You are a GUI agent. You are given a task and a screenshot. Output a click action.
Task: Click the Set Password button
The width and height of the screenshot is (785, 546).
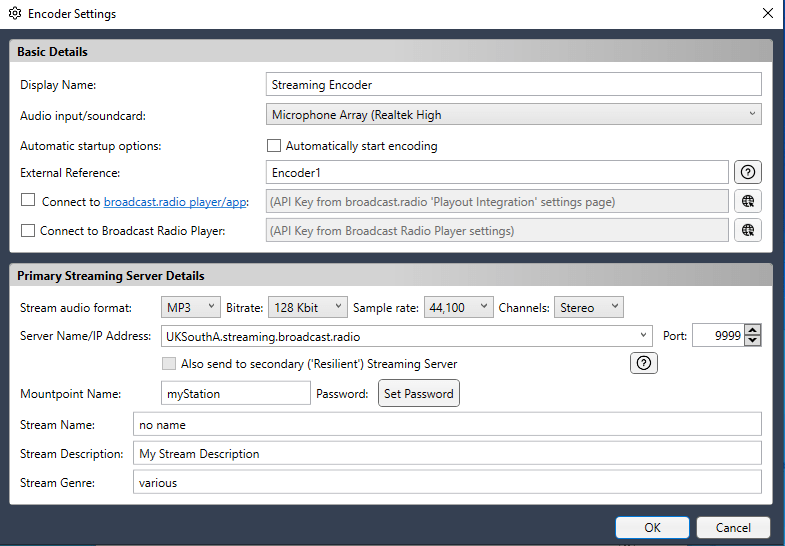coord(419,393)
